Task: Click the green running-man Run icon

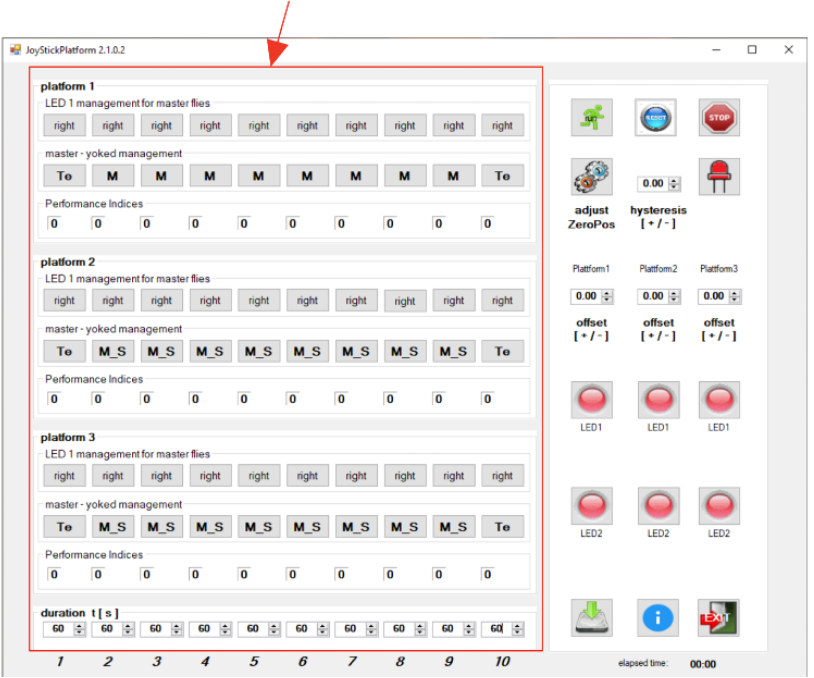Action: pos(590,118)
